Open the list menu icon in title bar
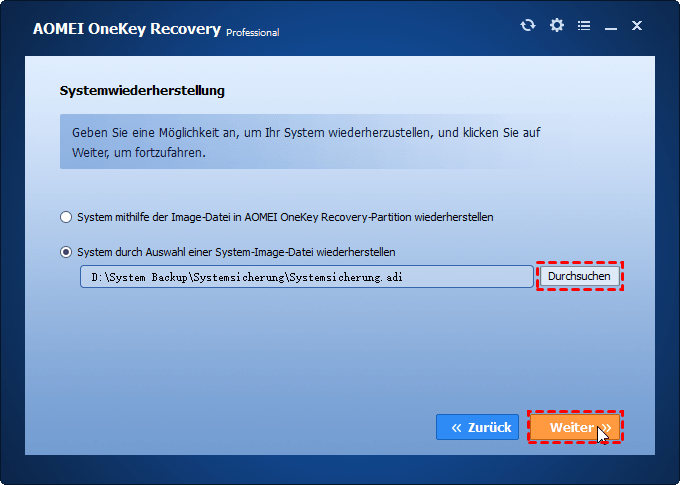 point(584,26)
